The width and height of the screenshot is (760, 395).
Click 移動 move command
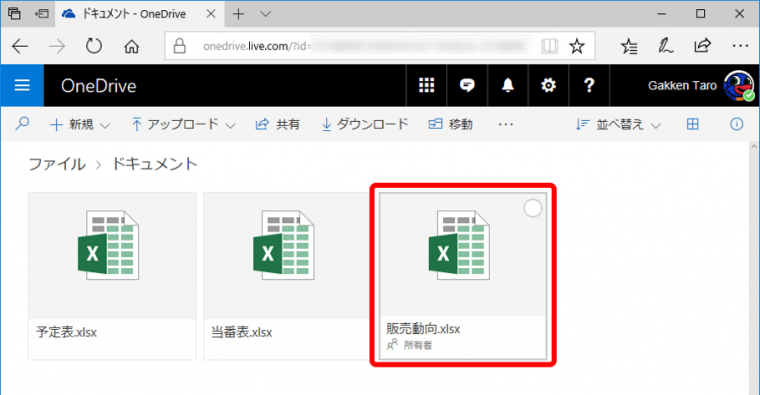click(x=450, y=125)
